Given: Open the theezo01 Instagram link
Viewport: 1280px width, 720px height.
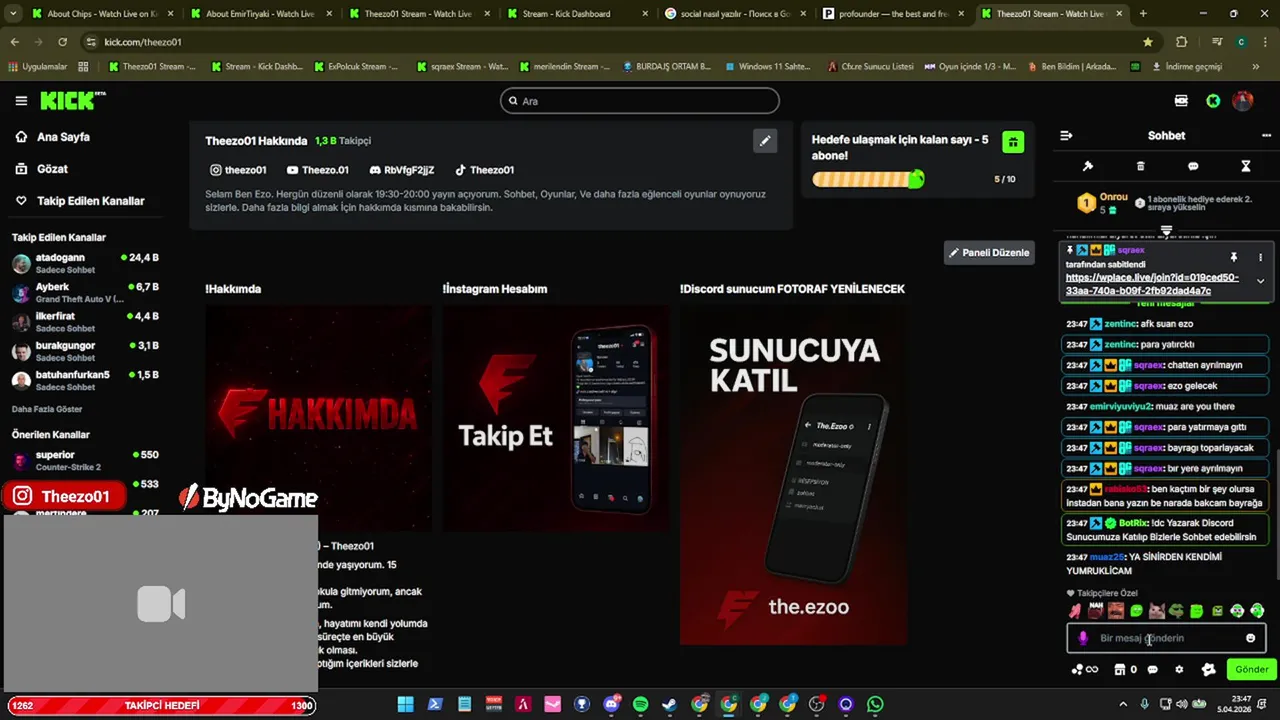Looking at the screenshot, I should coord(238,170).
